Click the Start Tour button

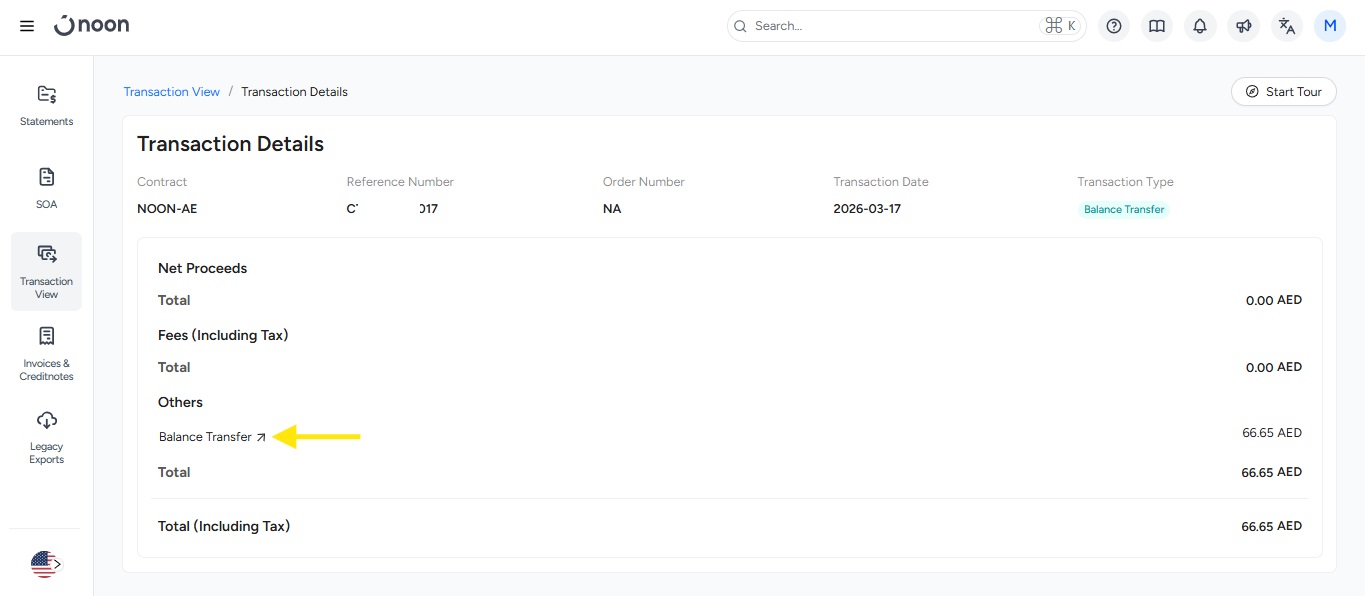coord(1283,92)
